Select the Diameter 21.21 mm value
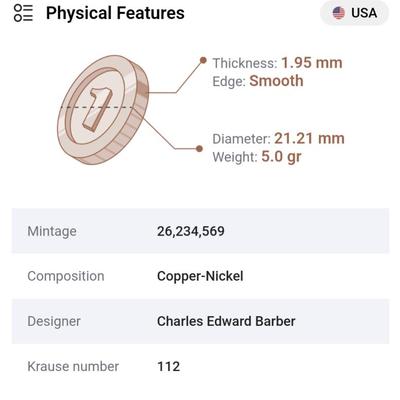 point(309,138)
